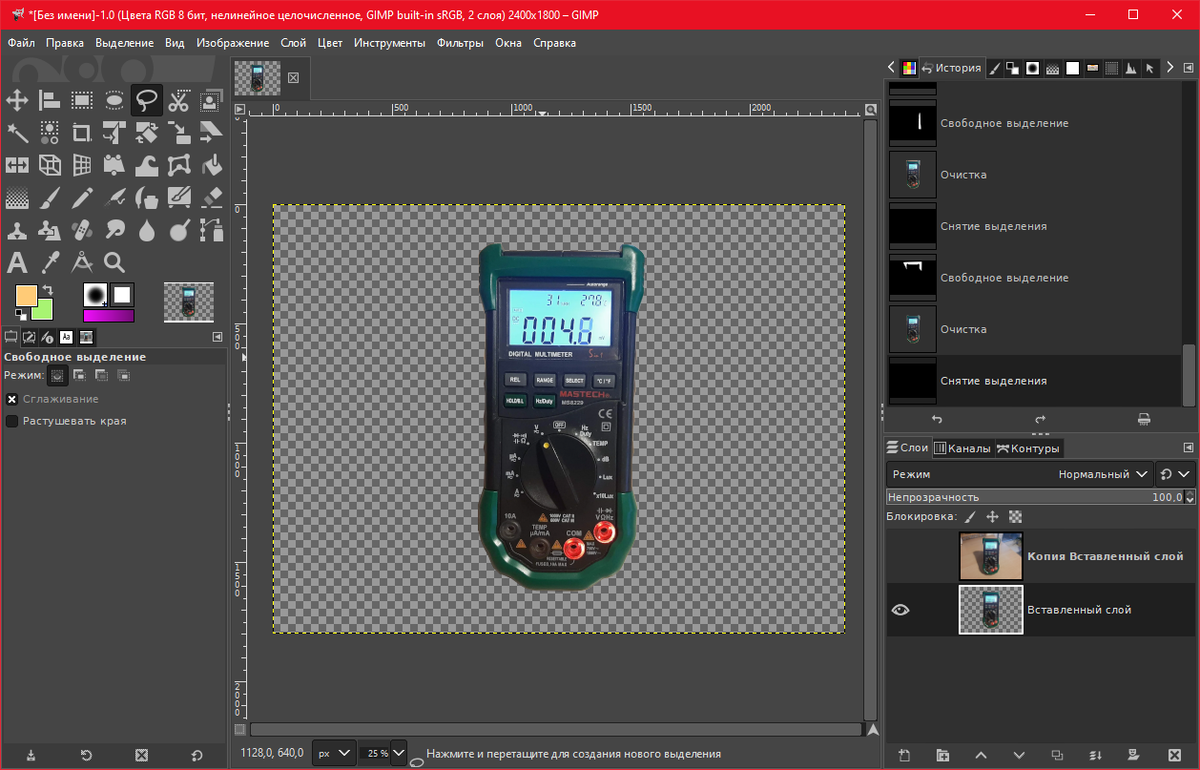Choose replace-selection mode next to Режим
The width and height of the screenshot is (1200, 770).
pyautogui.click(x=58, y=375)
